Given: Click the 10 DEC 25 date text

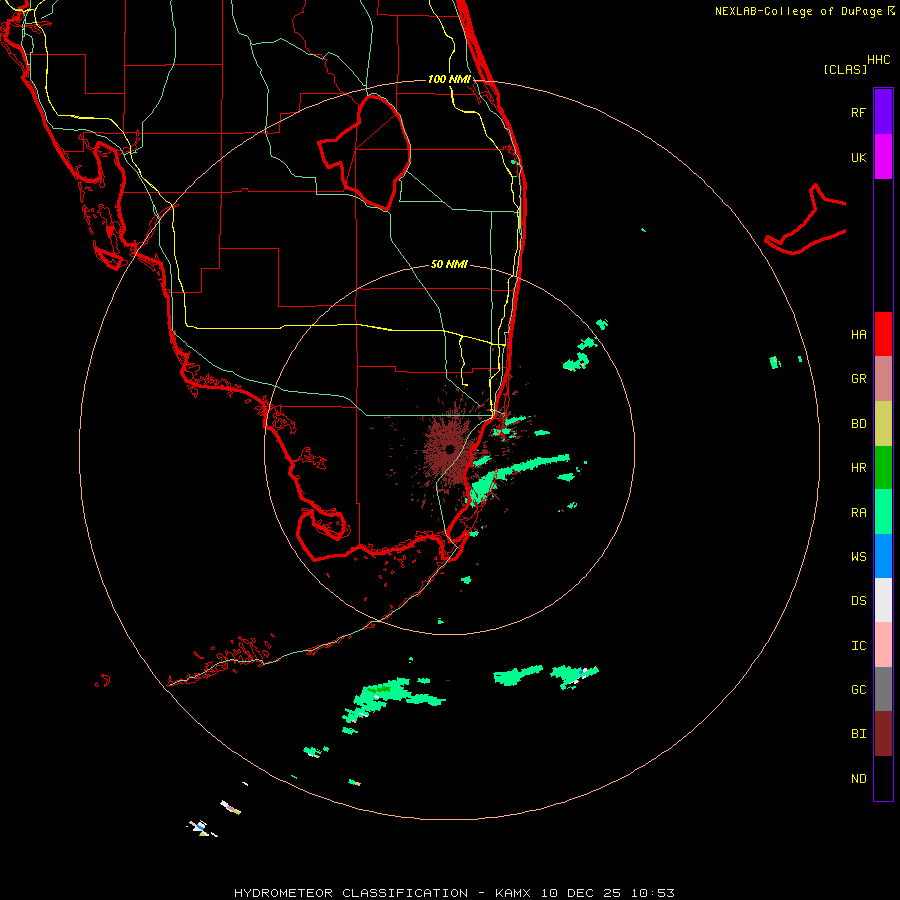Looking at the screenshot, I should point(581,893).
